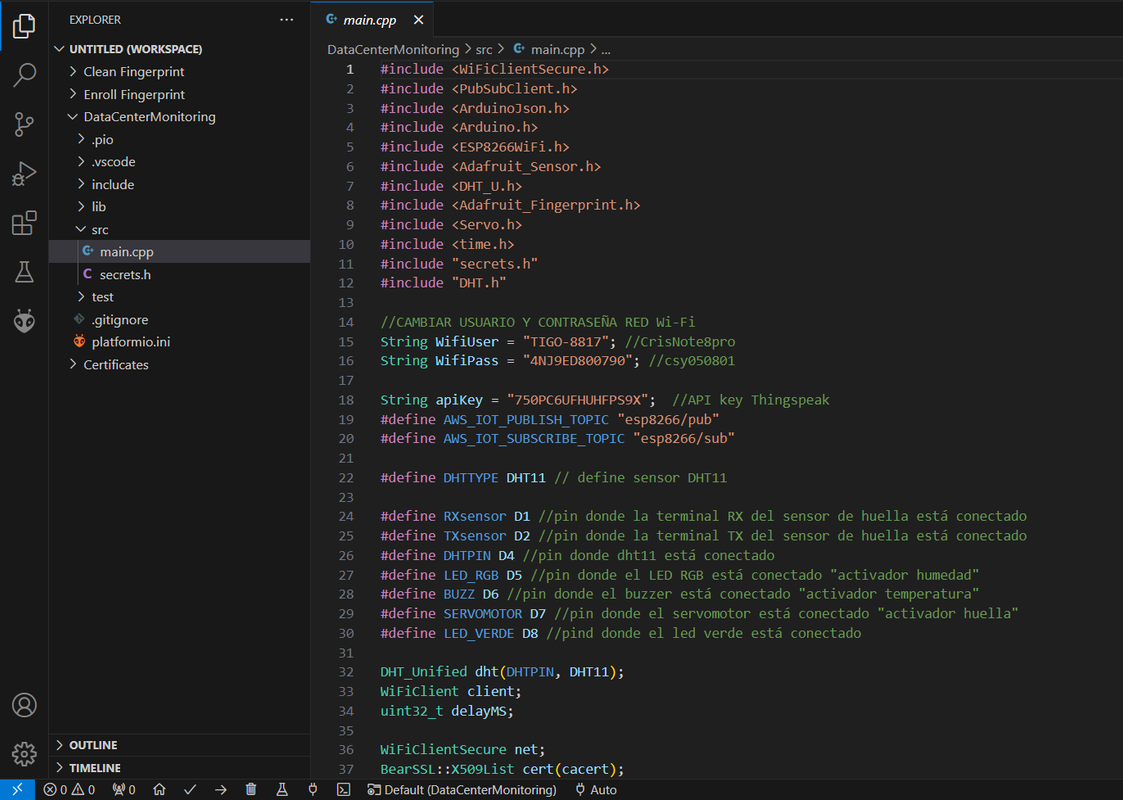Expand the .vscode folder

81,162
